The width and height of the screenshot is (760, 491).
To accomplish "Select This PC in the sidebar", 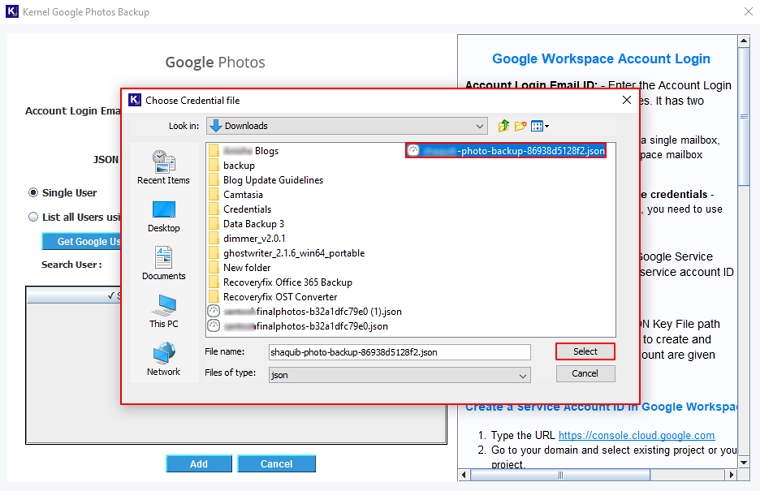I will click(x=163, y=311).
